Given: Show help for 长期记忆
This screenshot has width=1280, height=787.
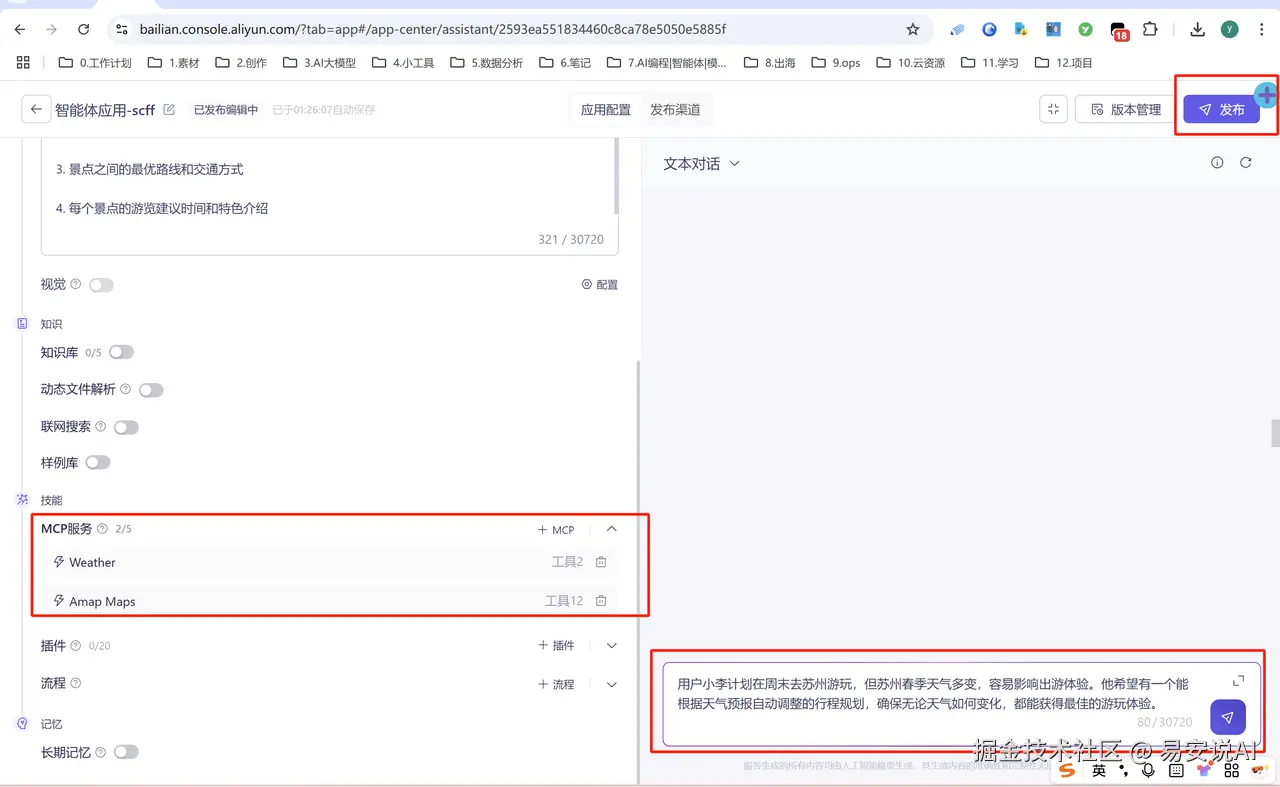Looking at the screenshot, I should (x=101, y=752).
